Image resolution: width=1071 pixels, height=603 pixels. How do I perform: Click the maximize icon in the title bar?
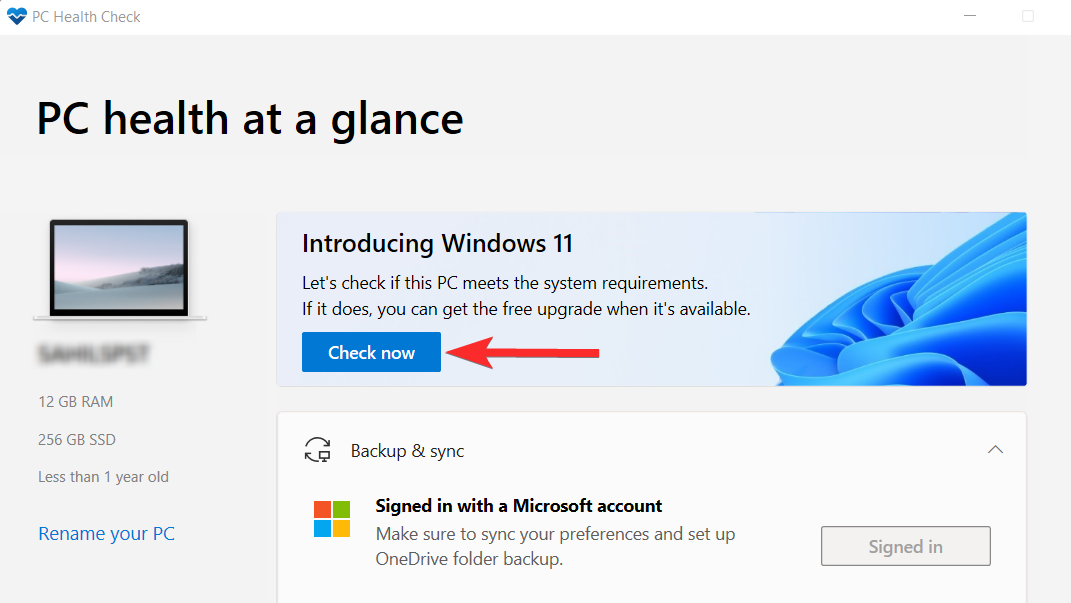(1028, 16)
